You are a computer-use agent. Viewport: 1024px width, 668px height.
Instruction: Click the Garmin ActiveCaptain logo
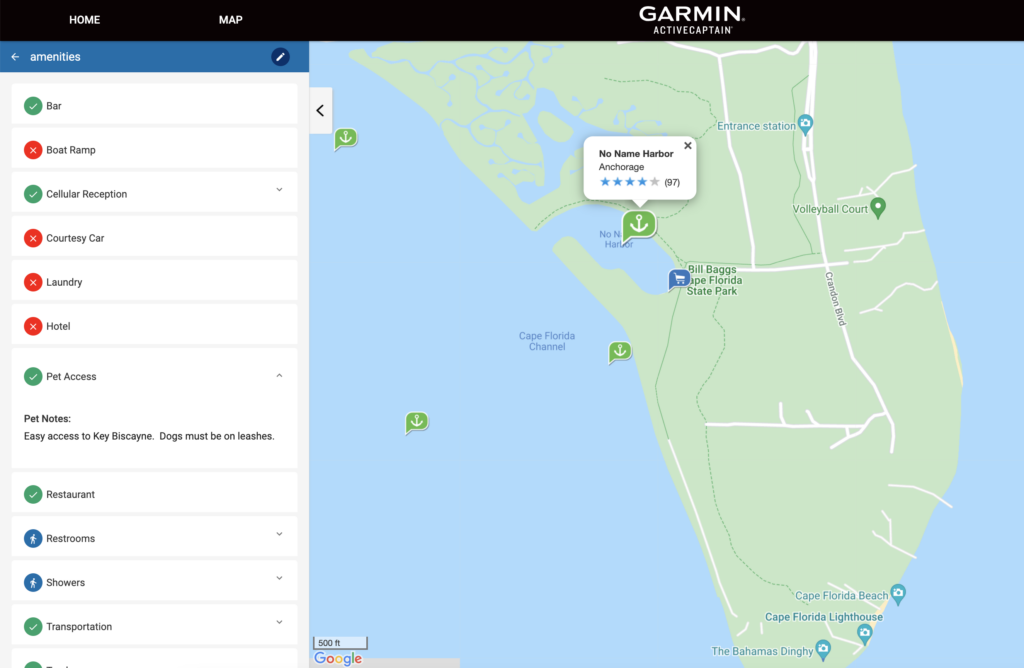tap(691, 20)
